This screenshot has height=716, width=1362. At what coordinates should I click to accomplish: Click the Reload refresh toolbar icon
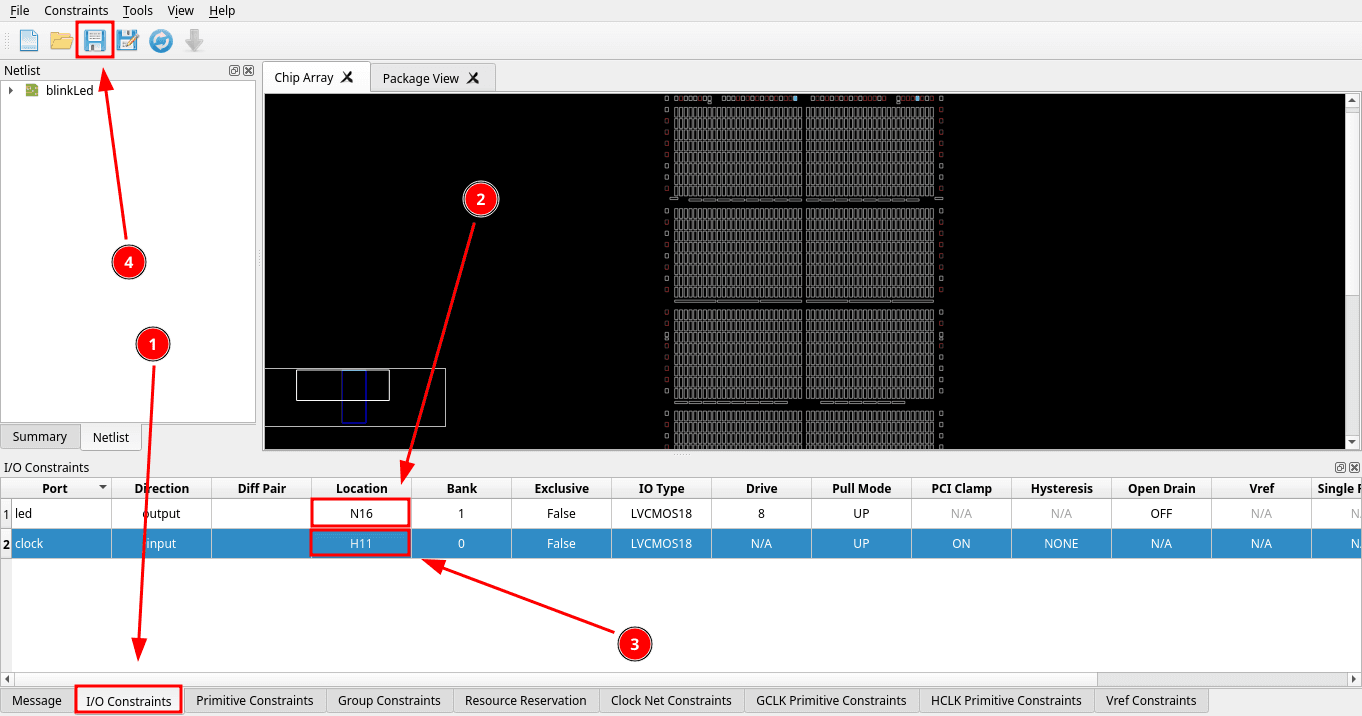pos(161,41)
